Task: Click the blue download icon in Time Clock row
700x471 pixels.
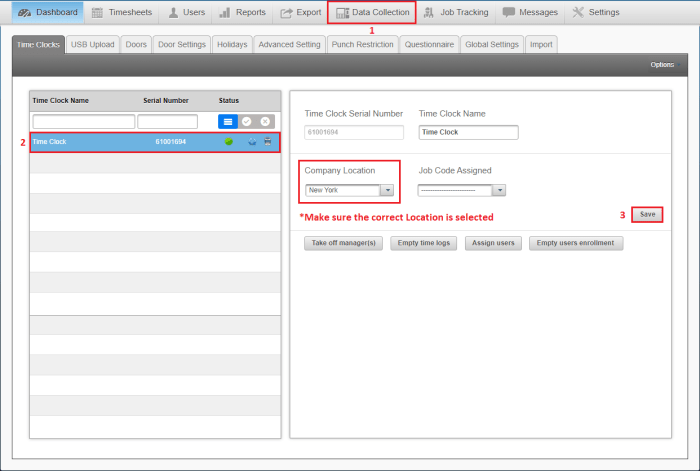Action: coord(252,142)
